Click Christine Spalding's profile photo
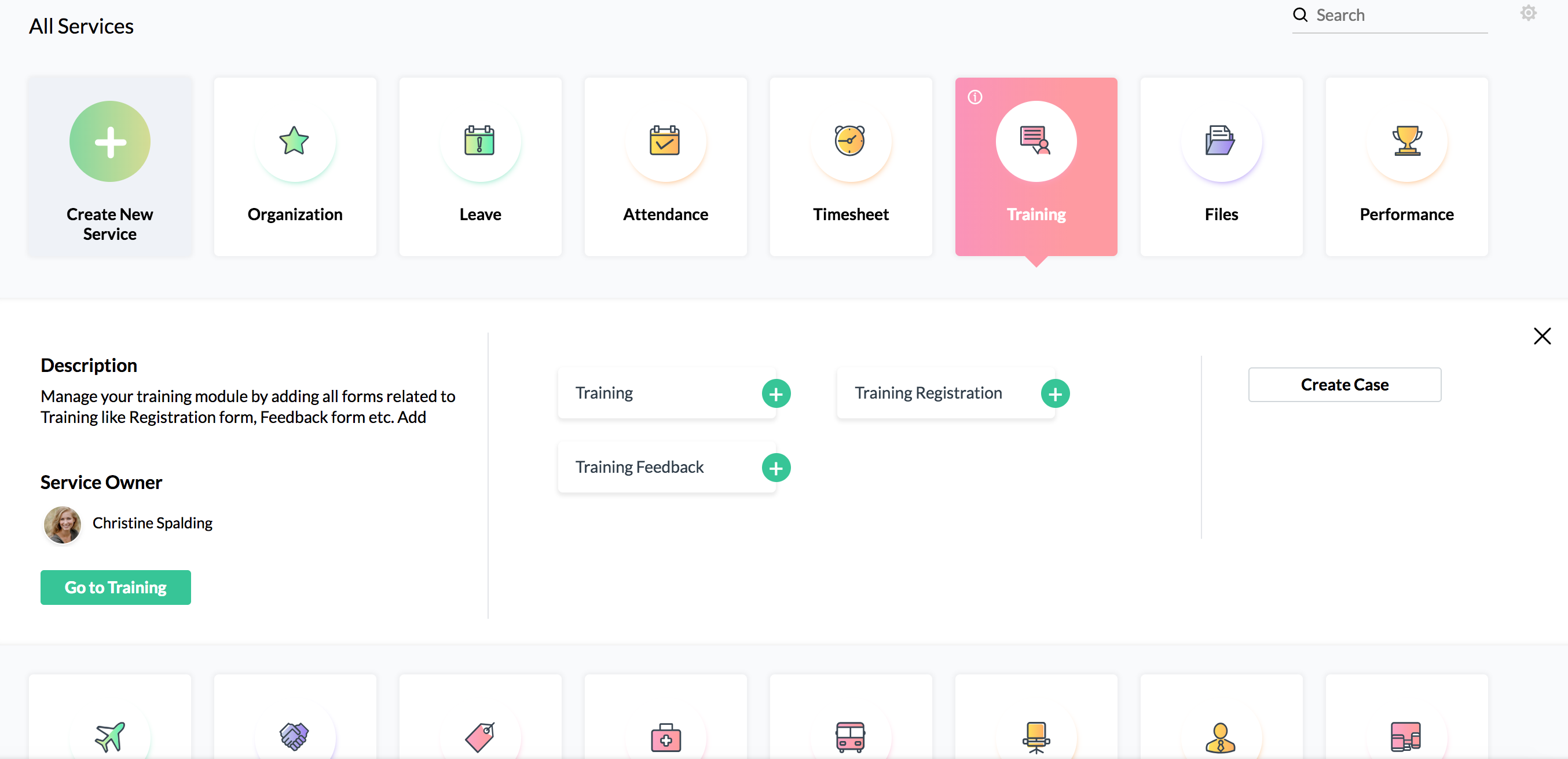Image resolution: width=1568 pixels, height=759 pixels. coord(62,523)
